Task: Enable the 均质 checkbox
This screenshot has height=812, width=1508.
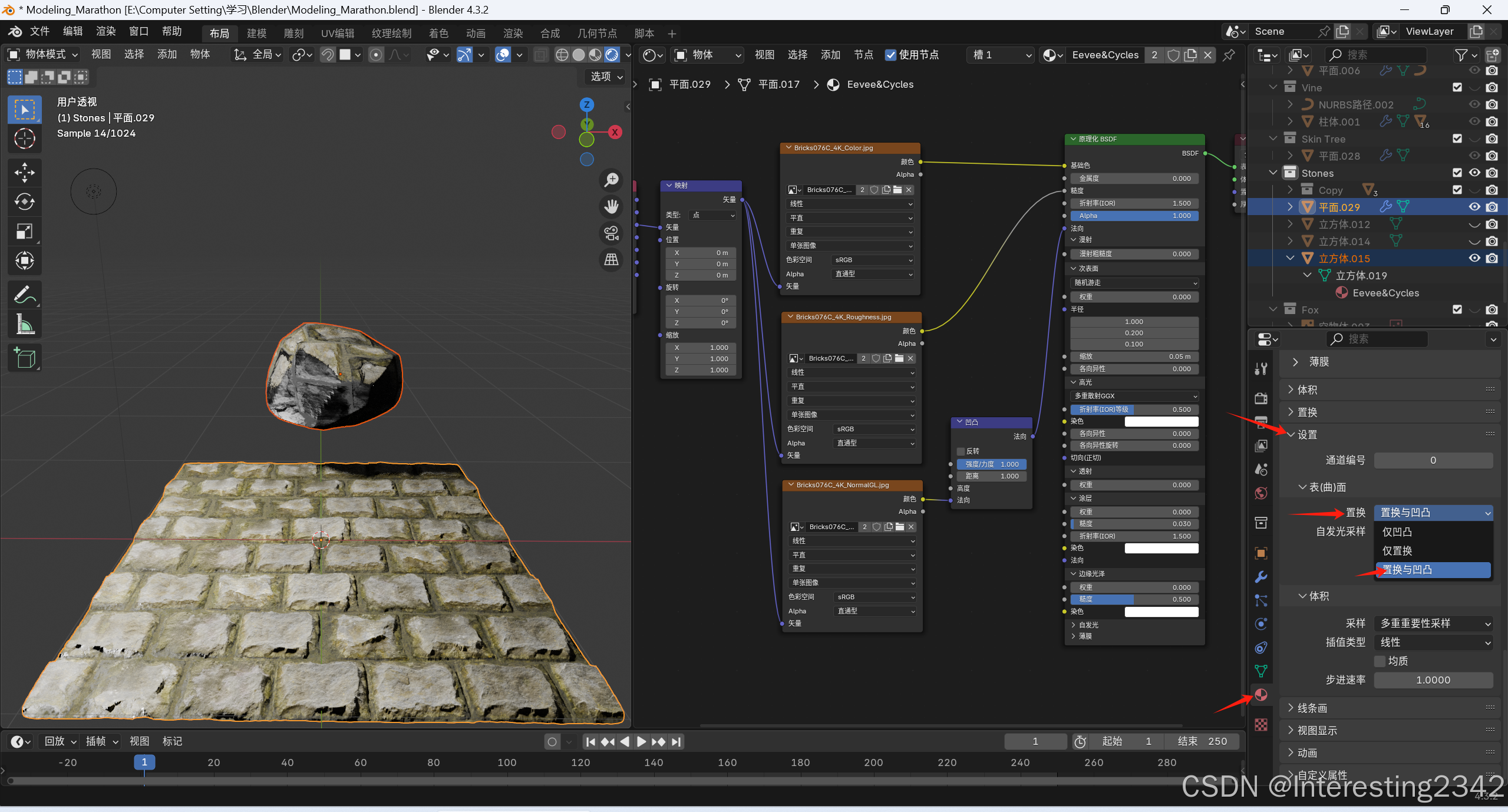Action: coord(1380,661)
